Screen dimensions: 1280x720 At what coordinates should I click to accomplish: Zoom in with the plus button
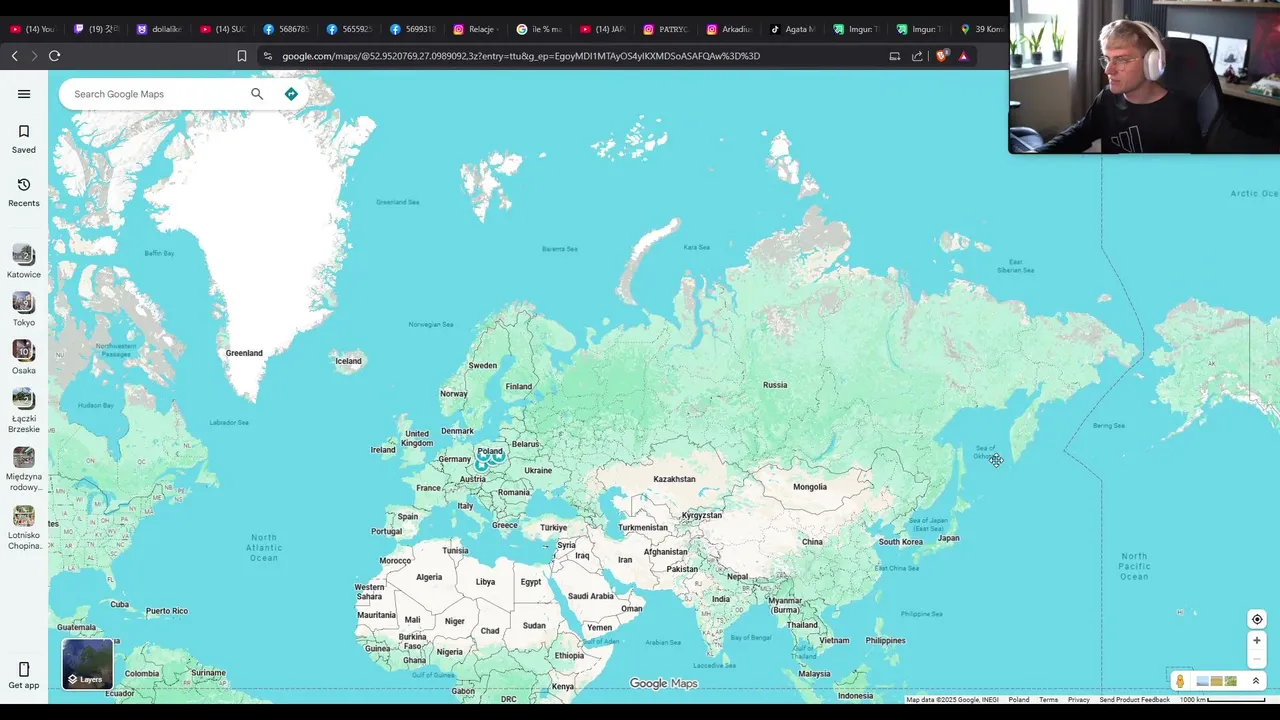pos(1257,641)
